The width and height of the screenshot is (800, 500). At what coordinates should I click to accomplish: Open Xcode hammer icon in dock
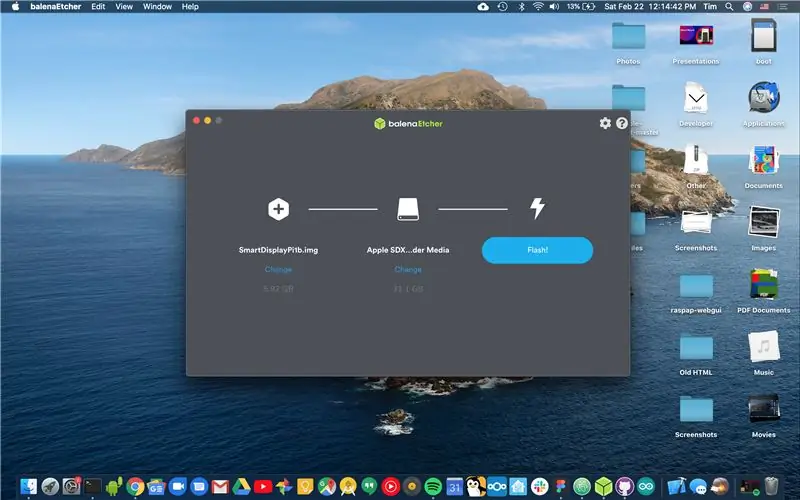click(677, 486)
